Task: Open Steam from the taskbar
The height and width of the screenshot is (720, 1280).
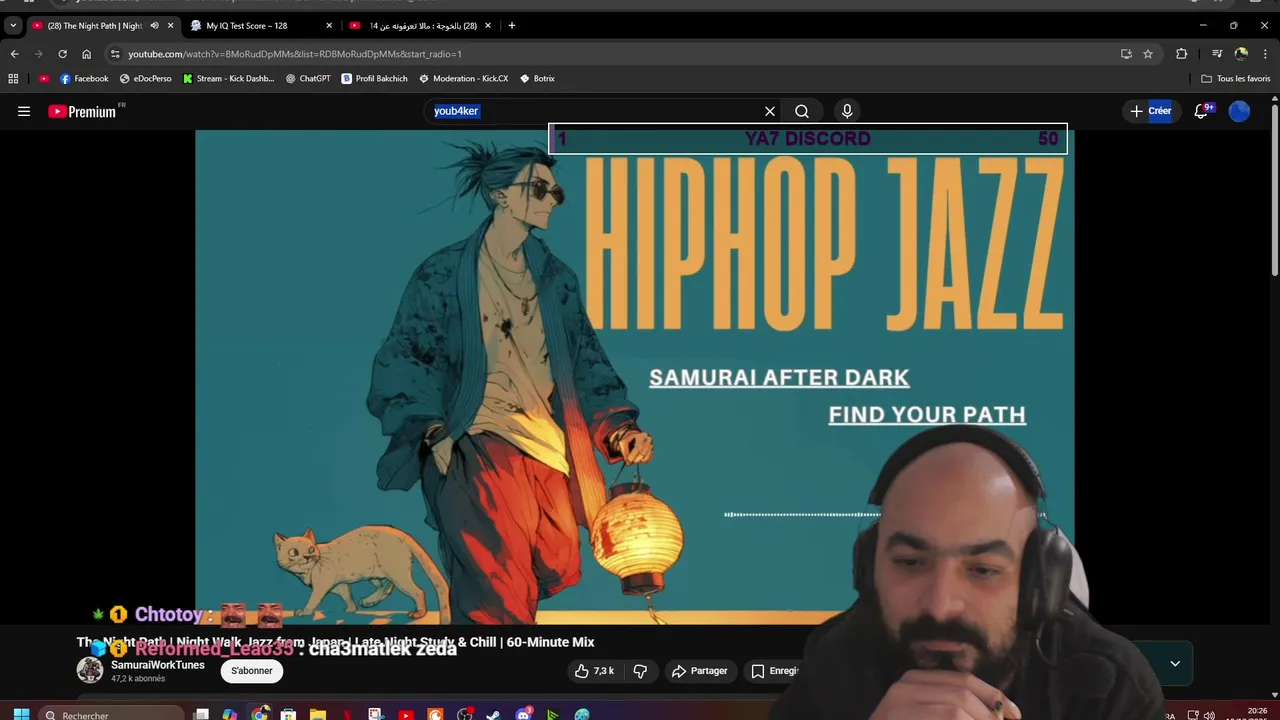Action: point(494,714)
